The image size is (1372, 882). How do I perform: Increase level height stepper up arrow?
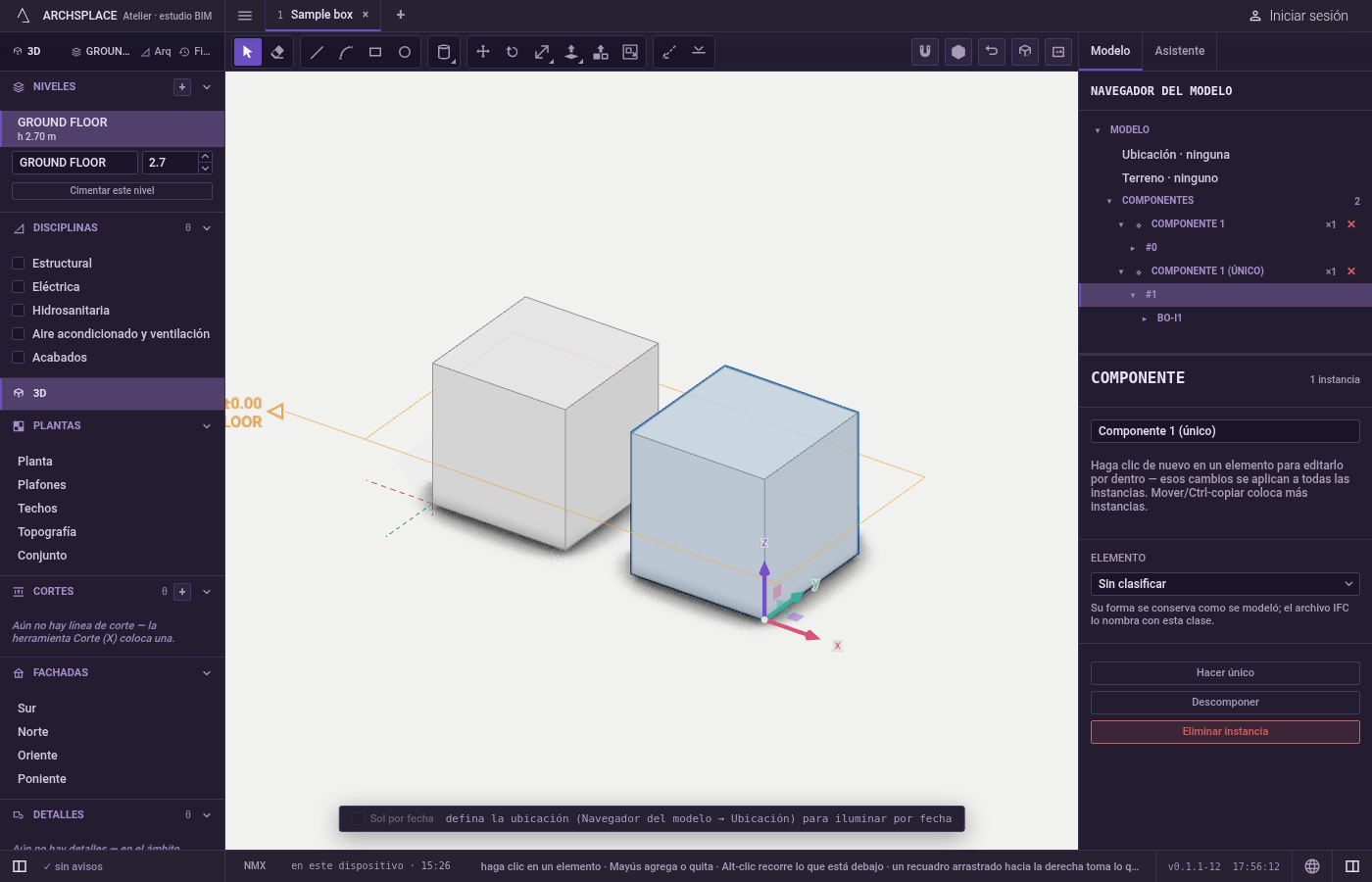coord(205,157)
